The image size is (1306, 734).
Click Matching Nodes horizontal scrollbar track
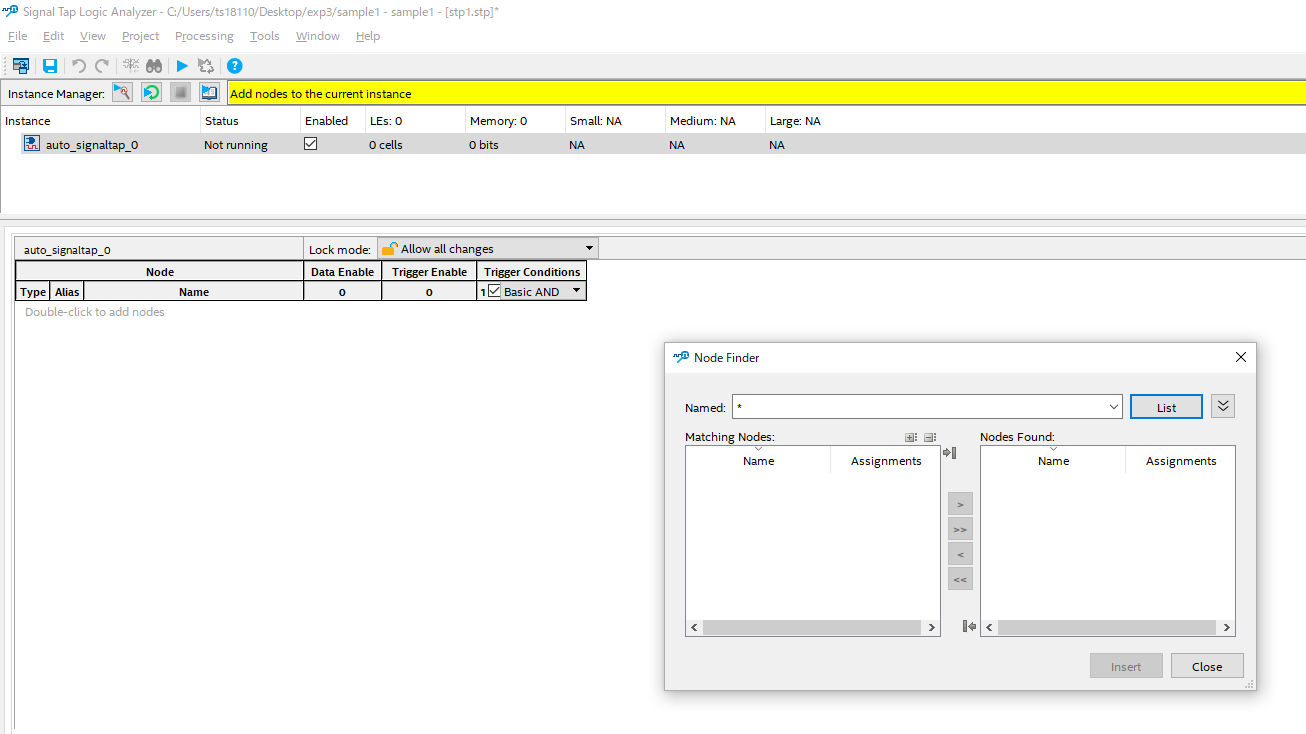pos(811,627)
